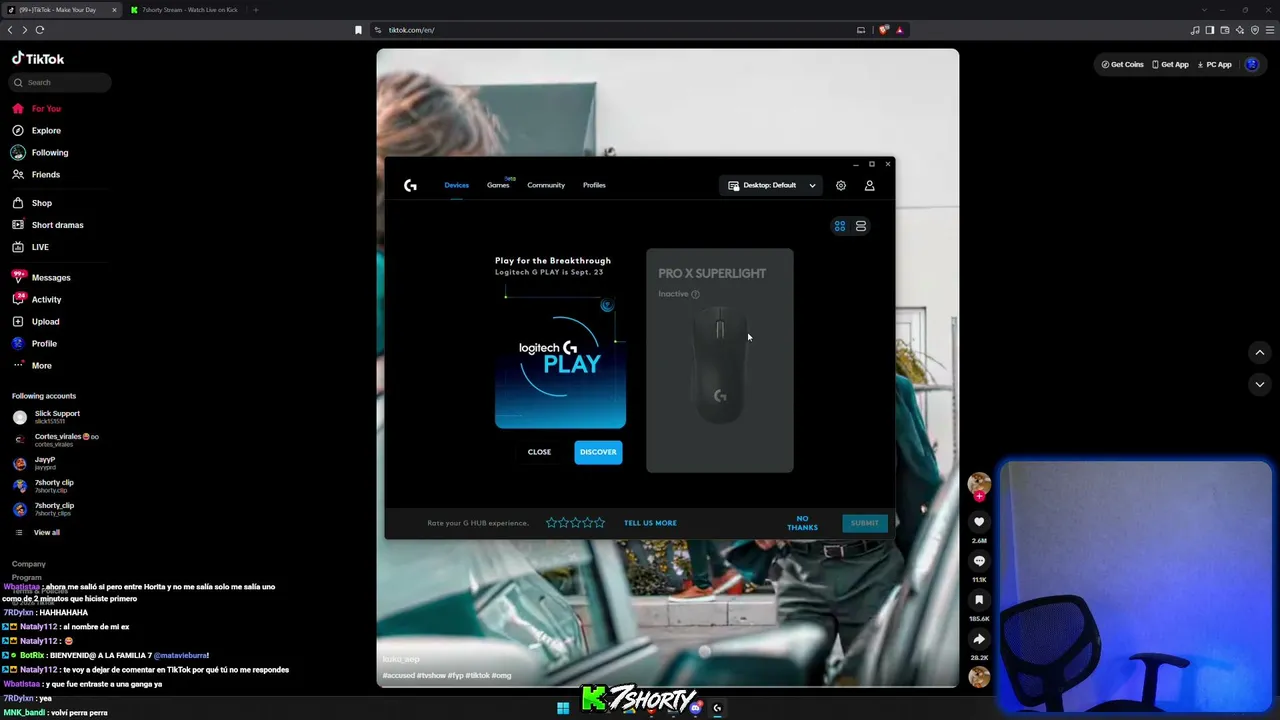
Task: Click the Company footer heading in TikTok
Action: (x=29, y=564)
